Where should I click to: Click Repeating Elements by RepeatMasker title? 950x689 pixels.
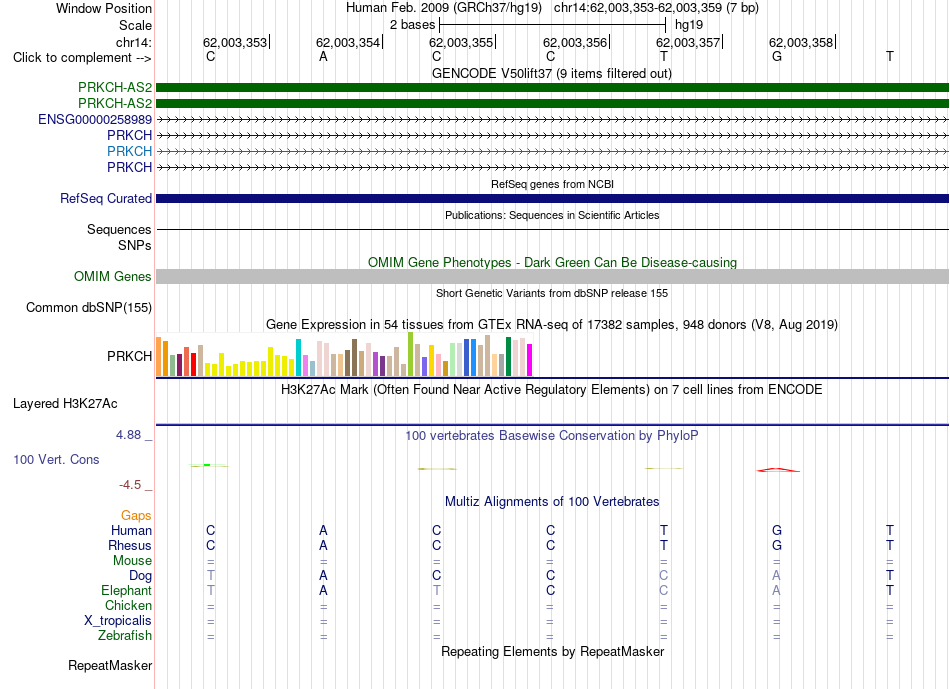click(552, 651)
